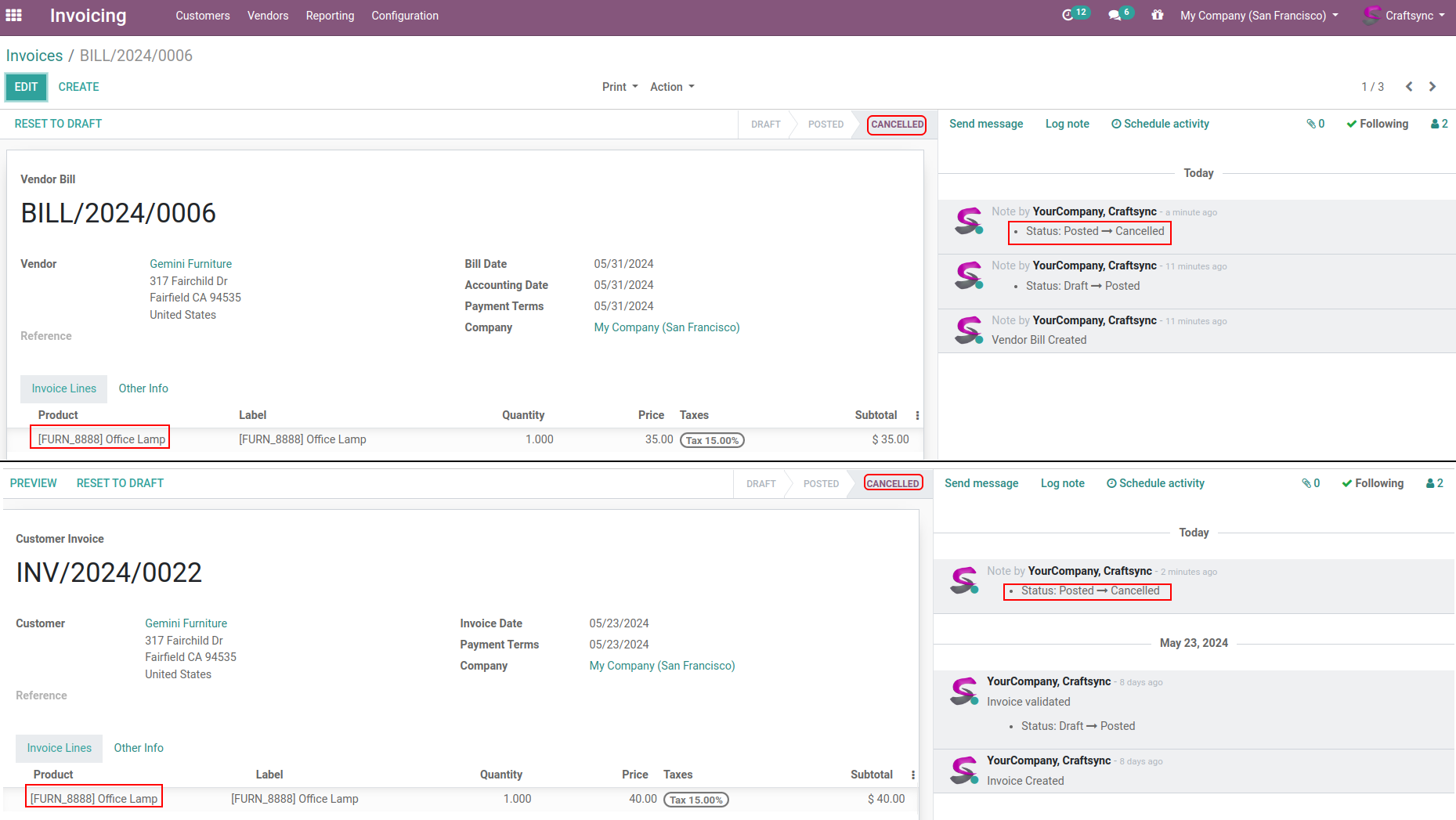Open Gemini Furniture vendor link
Screen dimensions: 1456x820
(190, 264)
